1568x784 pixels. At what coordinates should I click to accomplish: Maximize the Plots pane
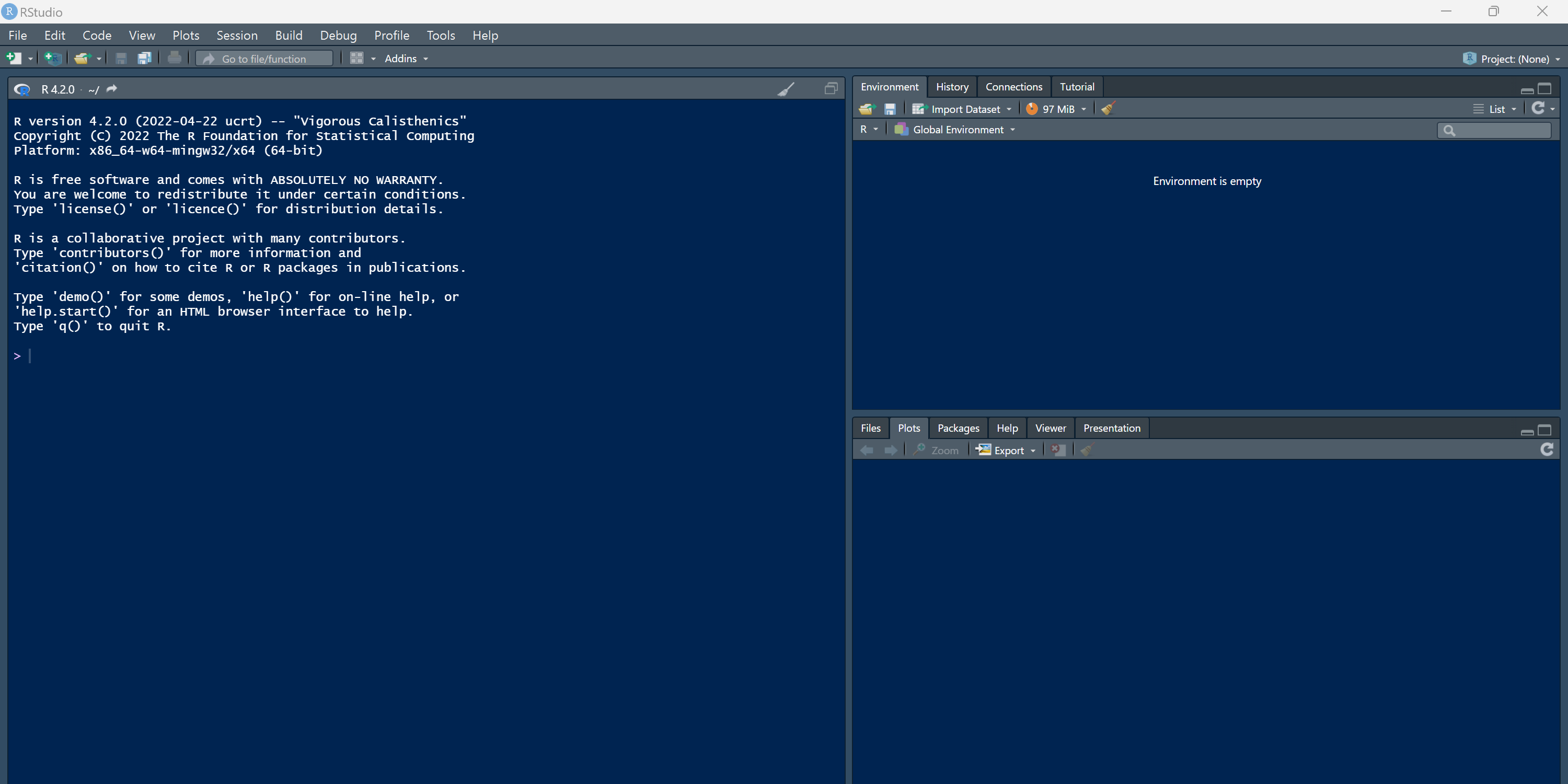pos(1544,430)
